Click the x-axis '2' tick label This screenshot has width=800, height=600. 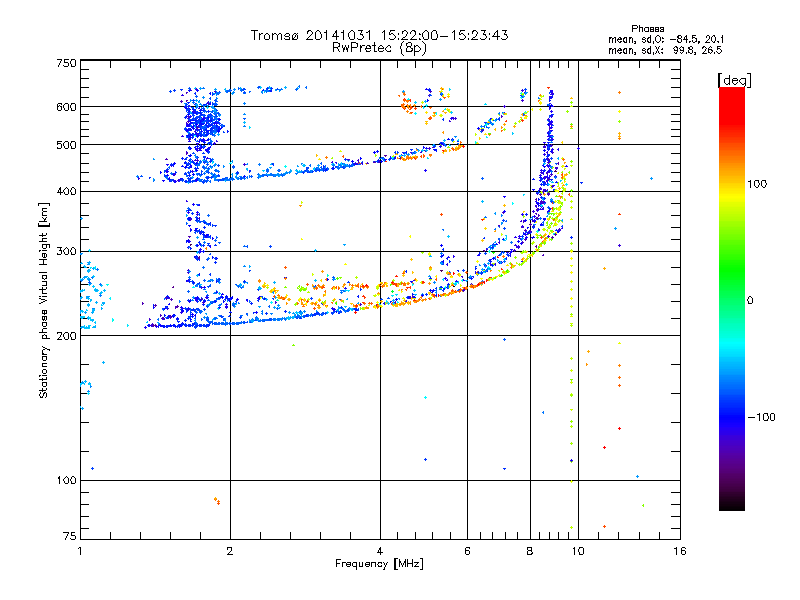click(230, 551)
